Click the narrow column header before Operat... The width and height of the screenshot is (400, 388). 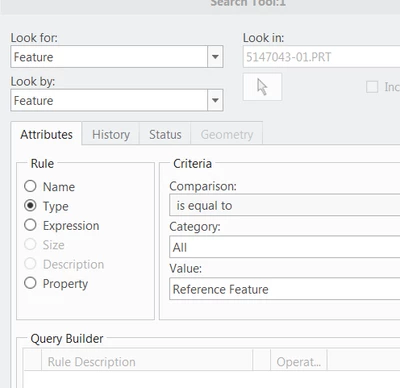click(262, 360)
